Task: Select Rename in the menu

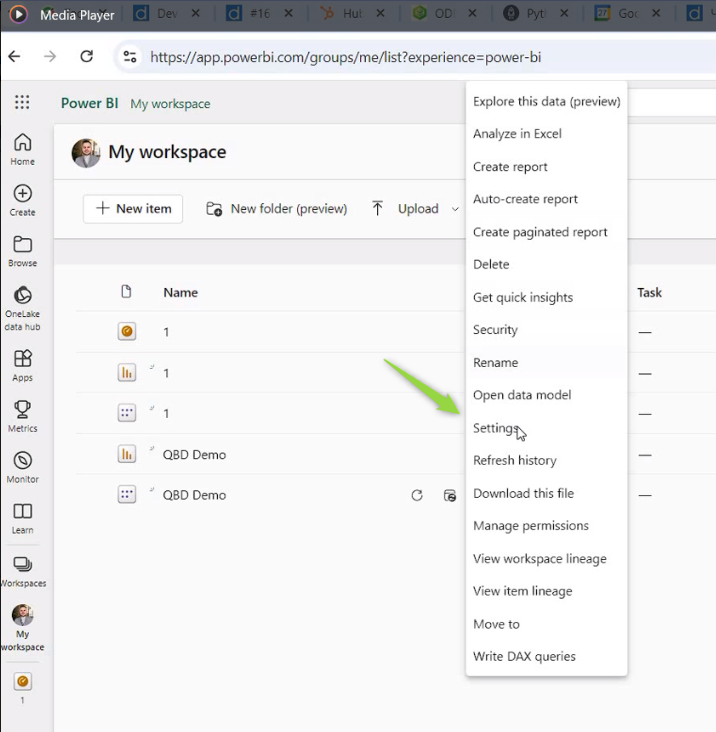Action: tap(547, 363)
